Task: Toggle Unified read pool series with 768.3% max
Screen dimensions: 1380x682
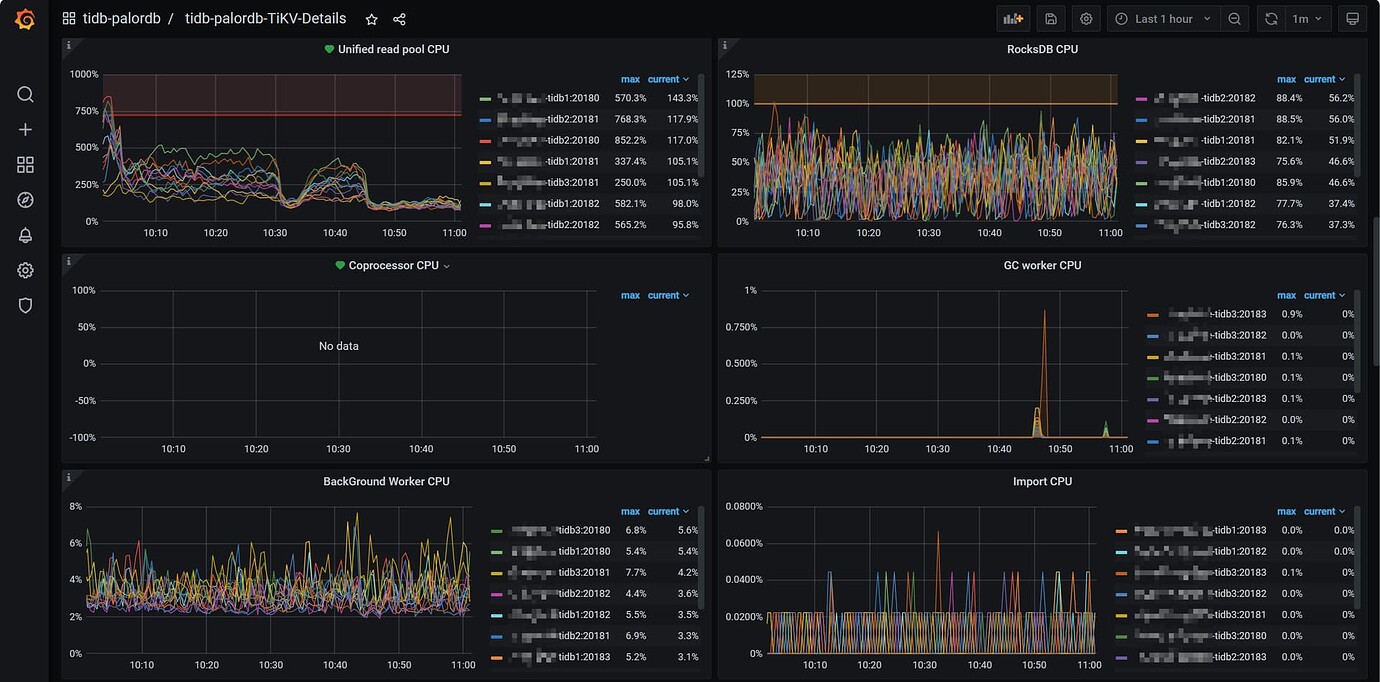Action: [548, 119]
